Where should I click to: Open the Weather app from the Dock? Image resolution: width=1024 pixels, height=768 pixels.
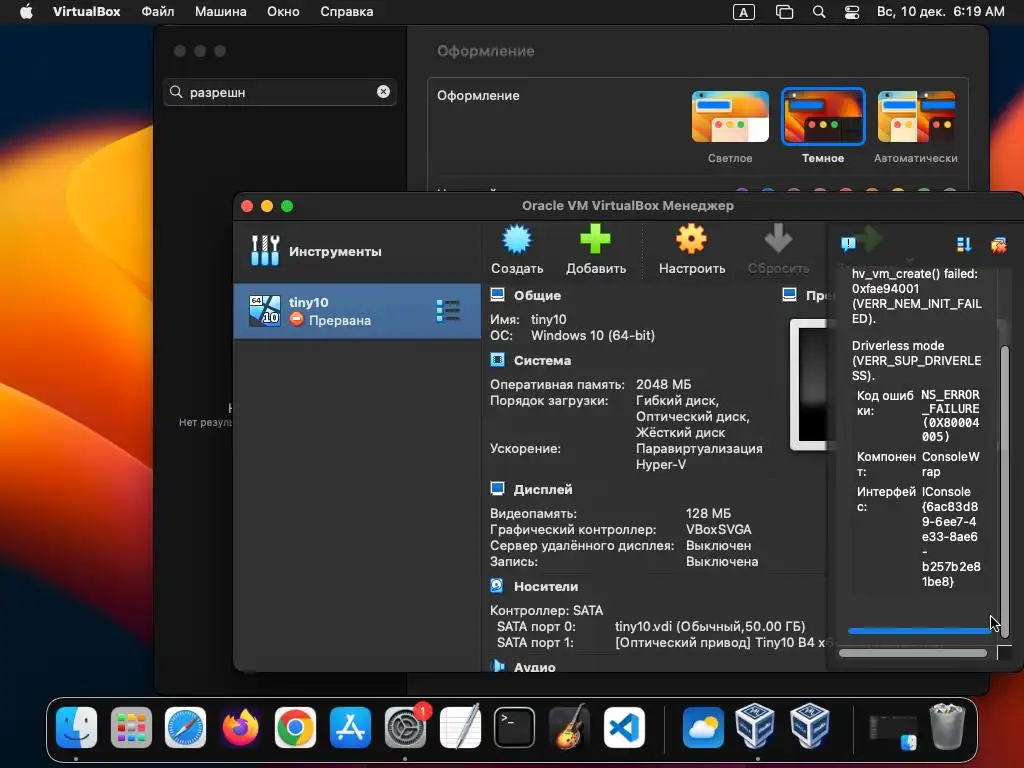pos(703,727)
